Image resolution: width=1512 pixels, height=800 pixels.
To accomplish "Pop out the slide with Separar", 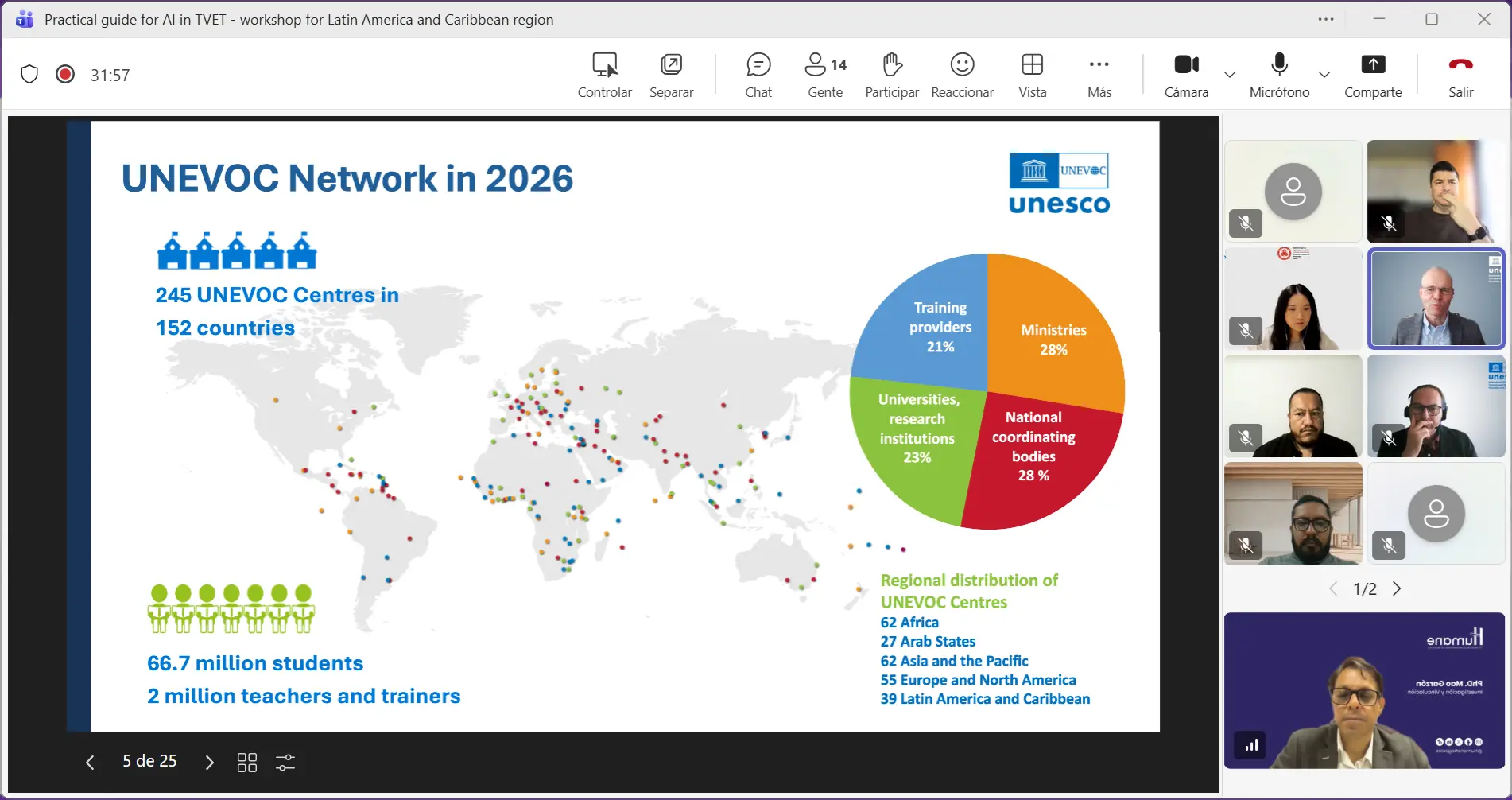I will 671,75.
